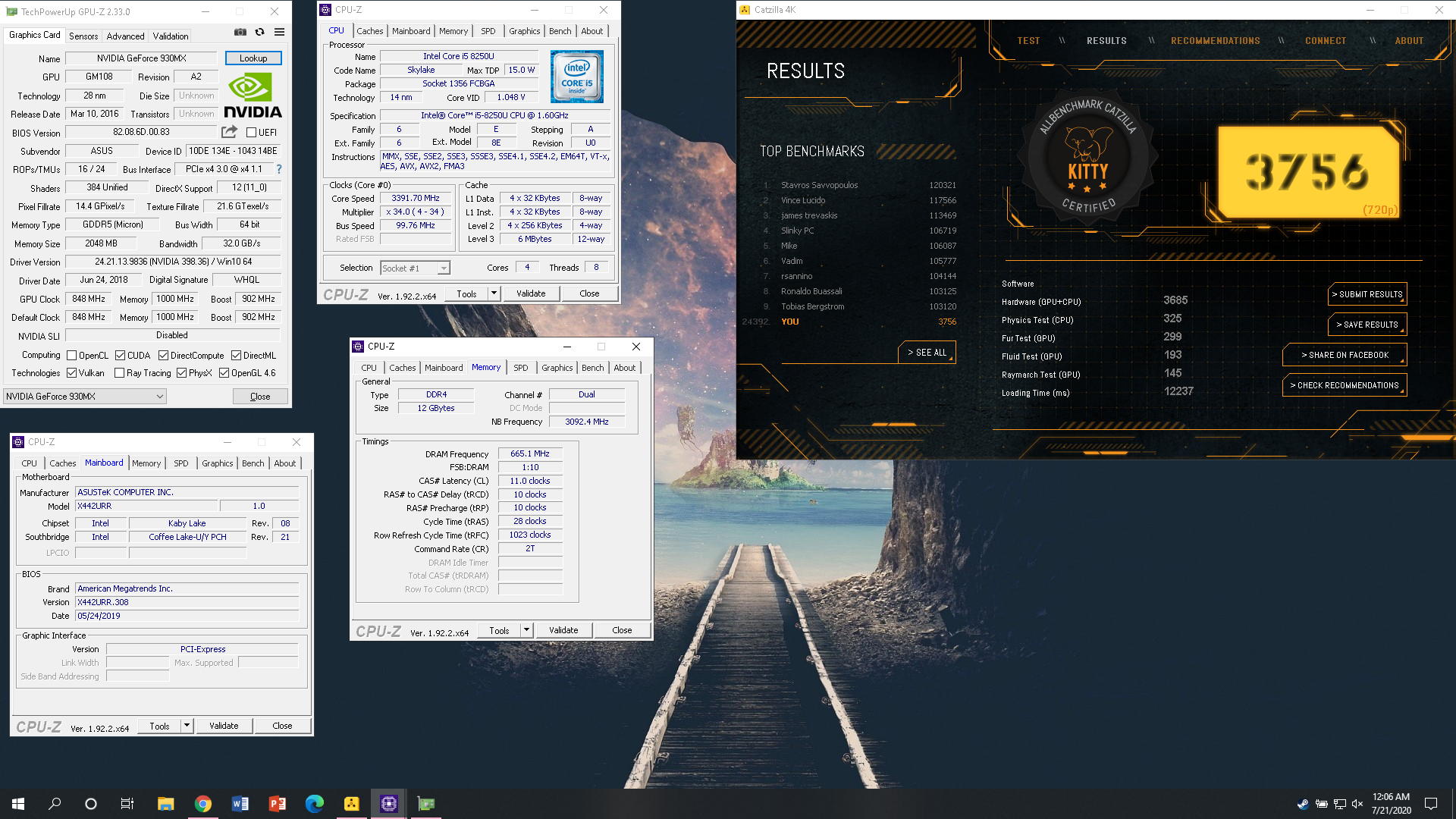Viewport: 1456px width, 819px height.
Task: Click the muted volume tray icon
Action: [1357, 804]
